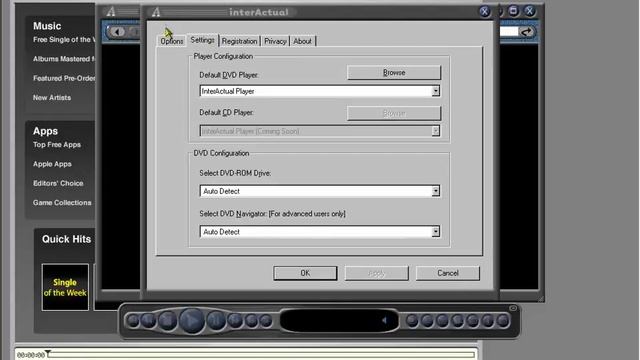
Task: Close the interActual settings dialog
Action: pyautogui.click(x=484, y=11)
